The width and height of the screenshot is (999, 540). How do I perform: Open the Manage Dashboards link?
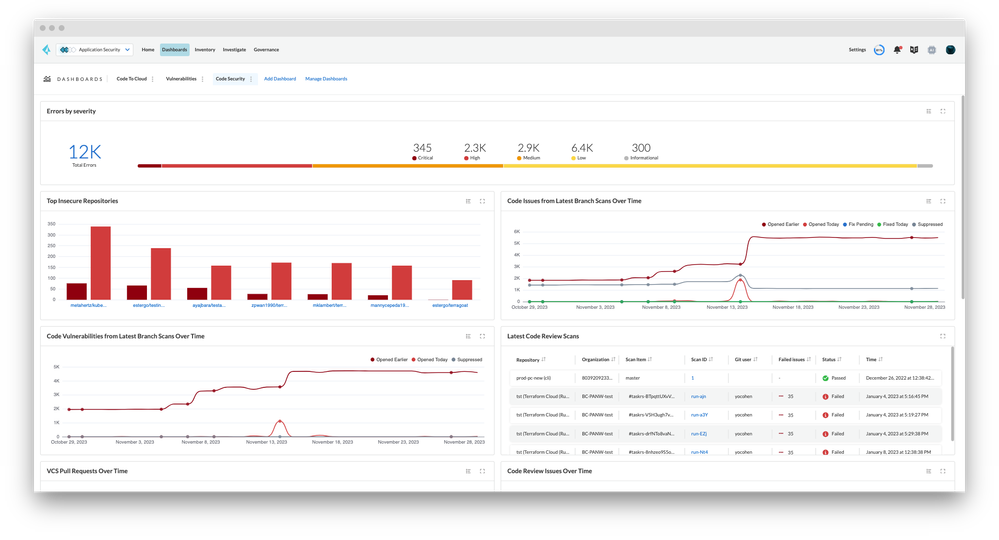[326, 78]
